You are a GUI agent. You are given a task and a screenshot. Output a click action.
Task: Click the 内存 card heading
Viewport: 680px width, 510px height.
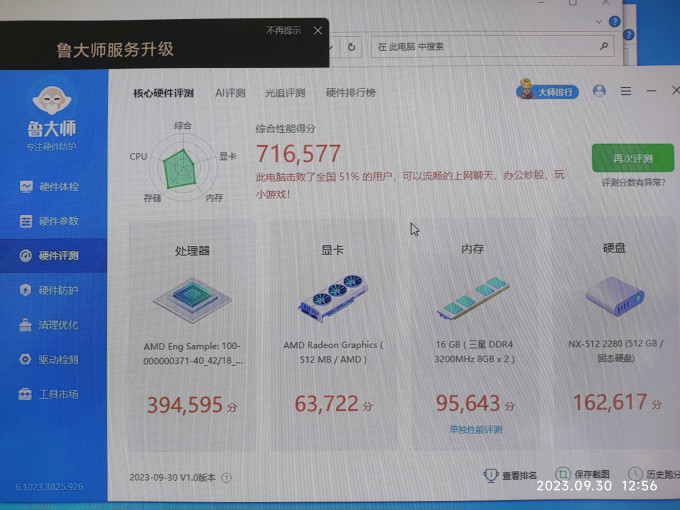click(473, 249)
